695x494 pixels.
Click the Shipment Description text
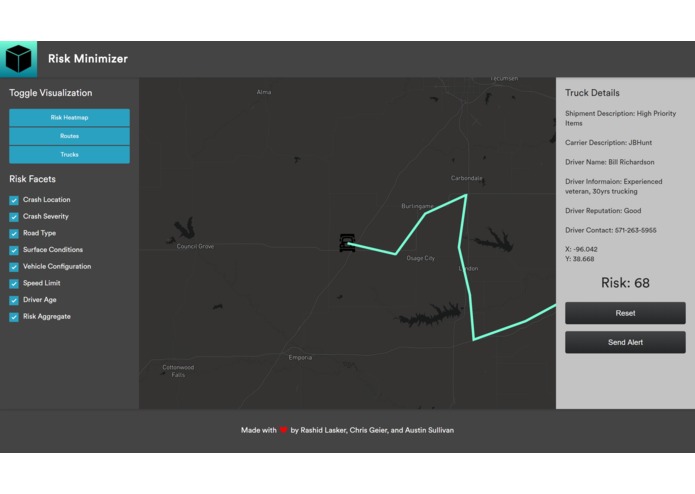620,118
